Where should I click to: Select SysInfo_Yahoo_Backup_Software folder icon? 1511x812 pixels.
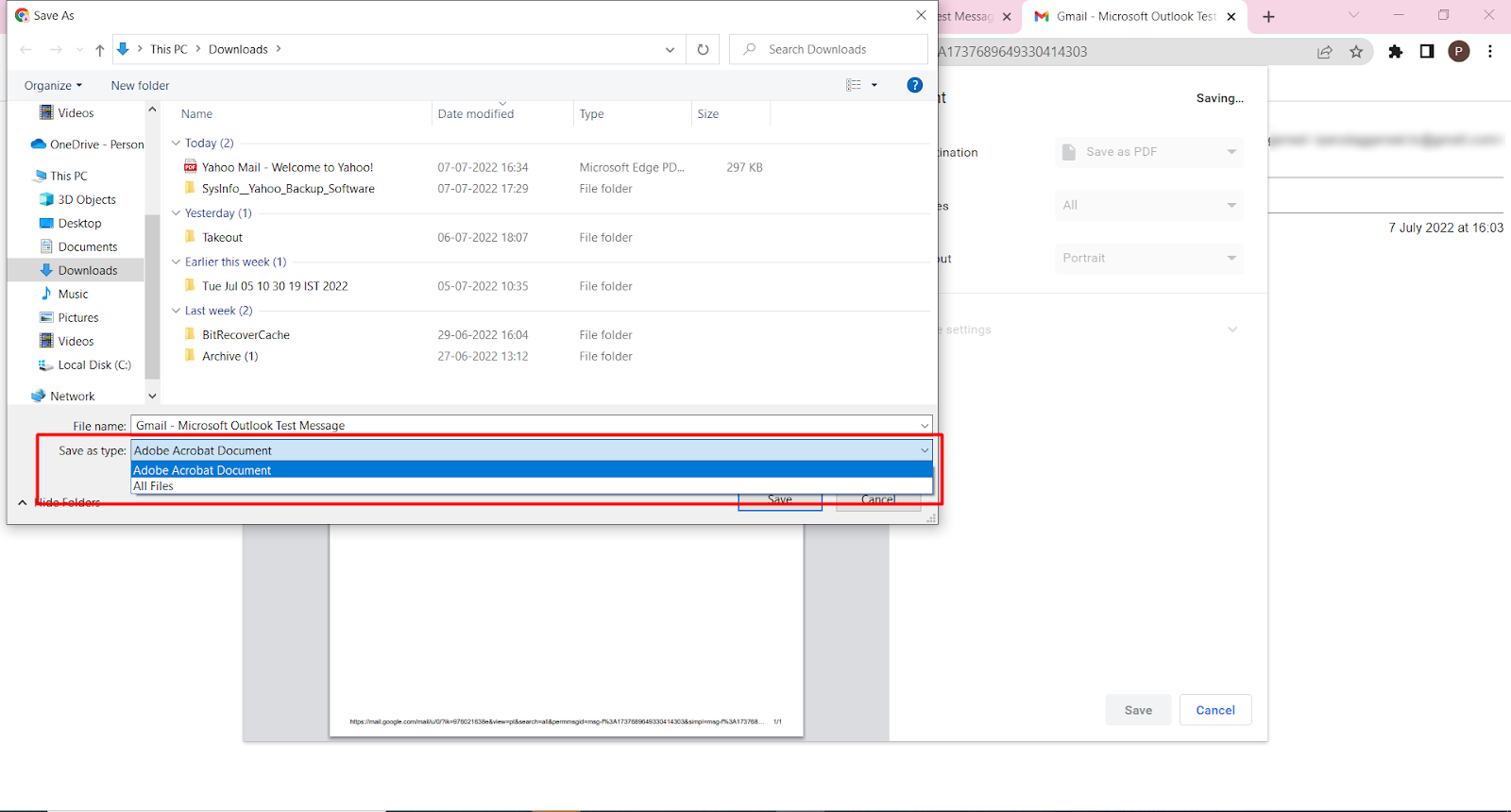click(190, 188)
